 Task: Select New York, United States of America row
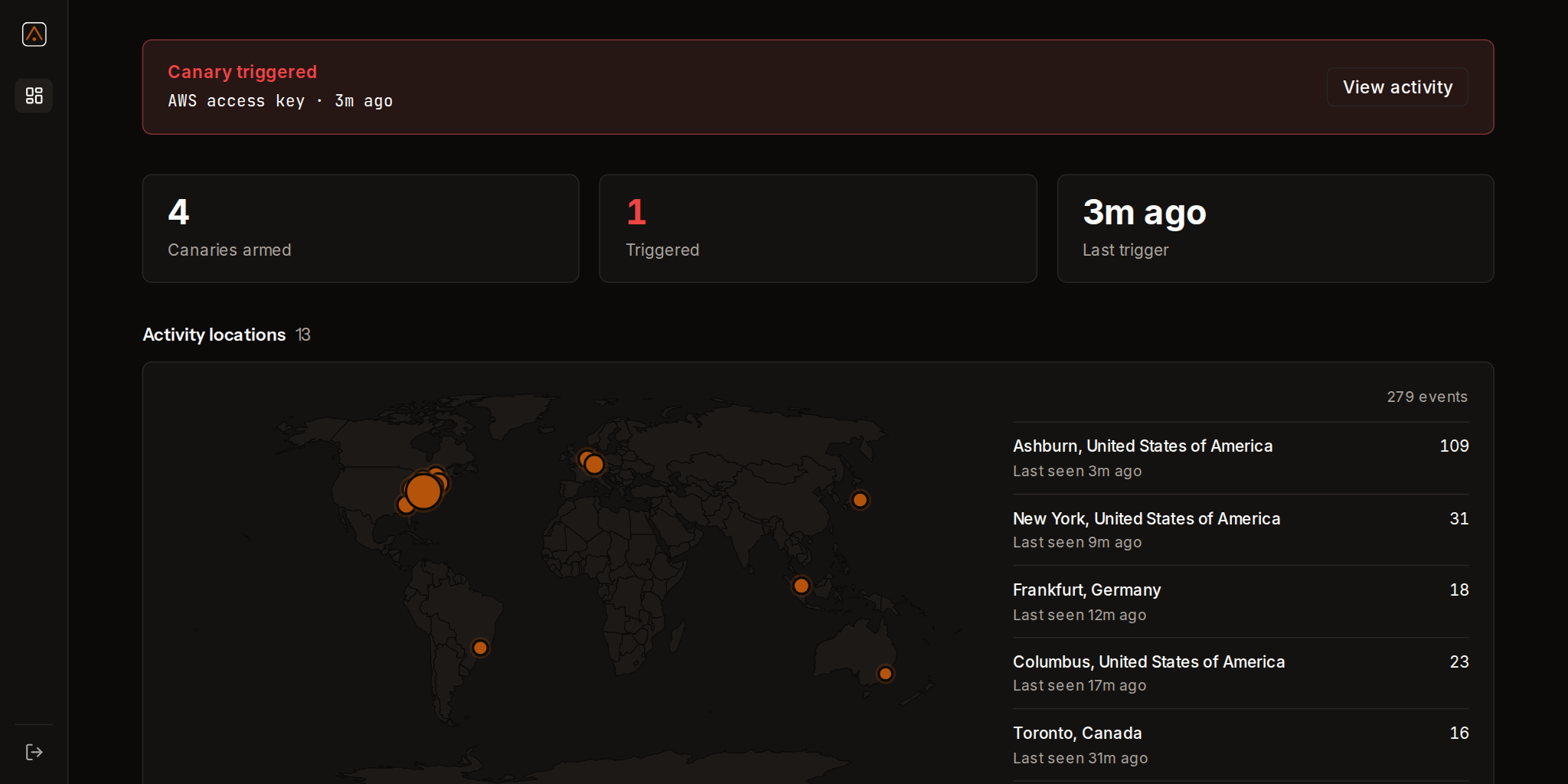point(1240,530)
